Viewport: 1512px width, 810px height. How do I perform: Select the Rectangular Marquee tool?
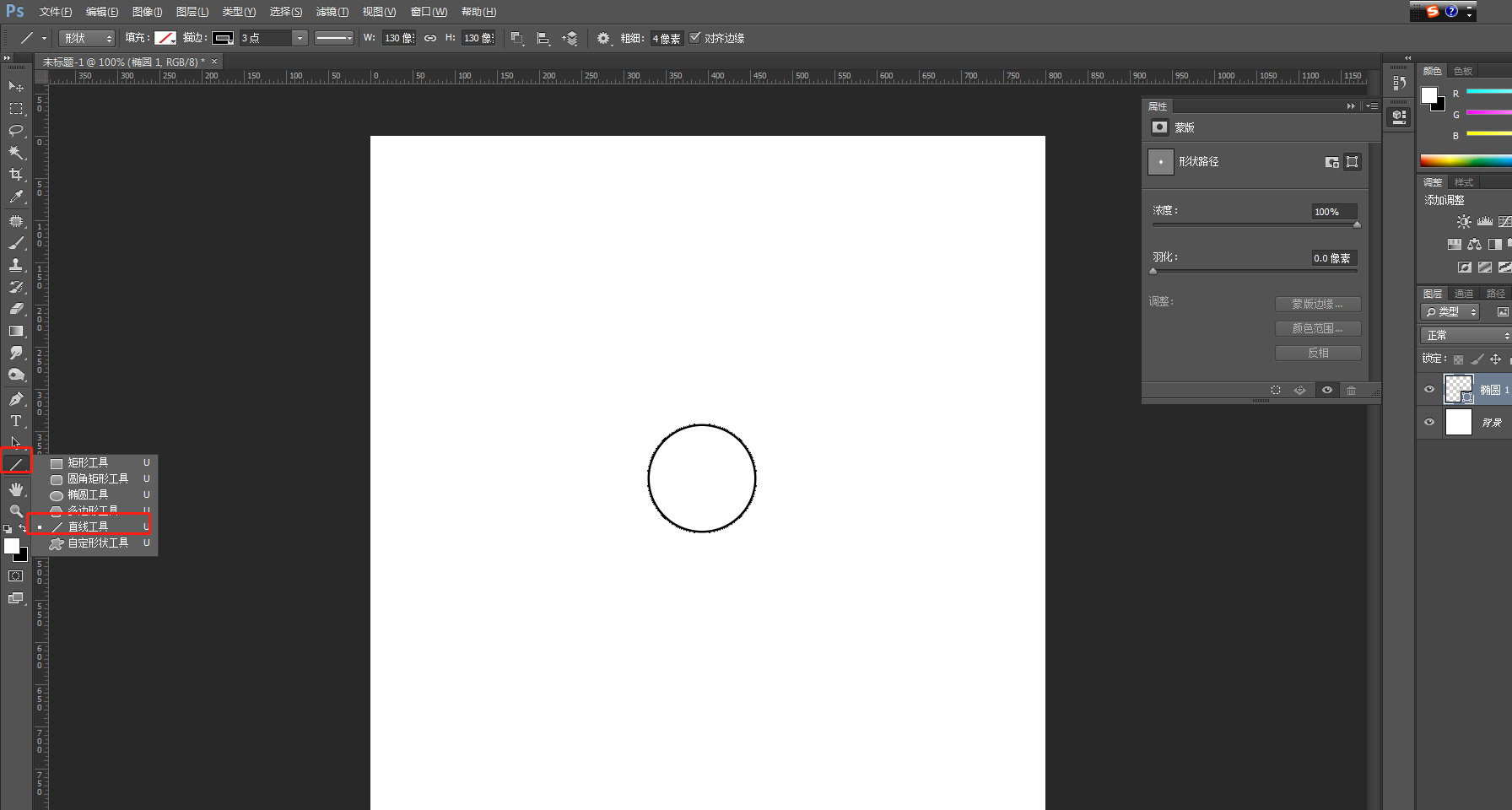click(x=15, y=108)
